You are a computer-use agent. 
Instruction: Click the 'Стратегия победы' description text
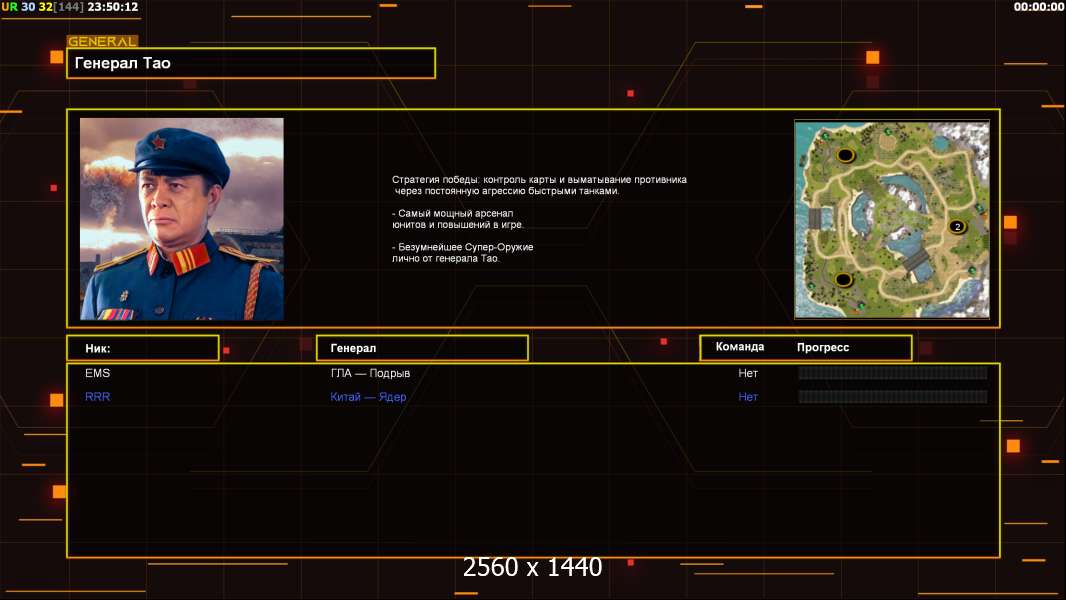pos(539,185)
